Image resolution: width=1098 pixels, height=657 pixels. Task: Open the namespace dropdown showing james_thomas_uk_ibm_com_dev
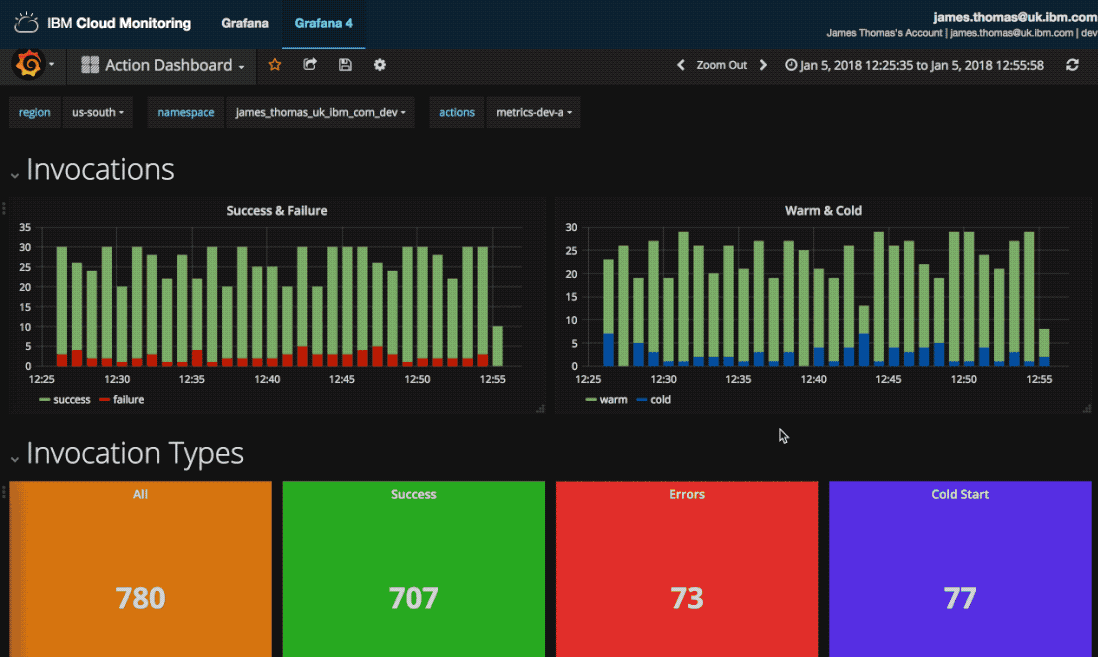(319, 112)
